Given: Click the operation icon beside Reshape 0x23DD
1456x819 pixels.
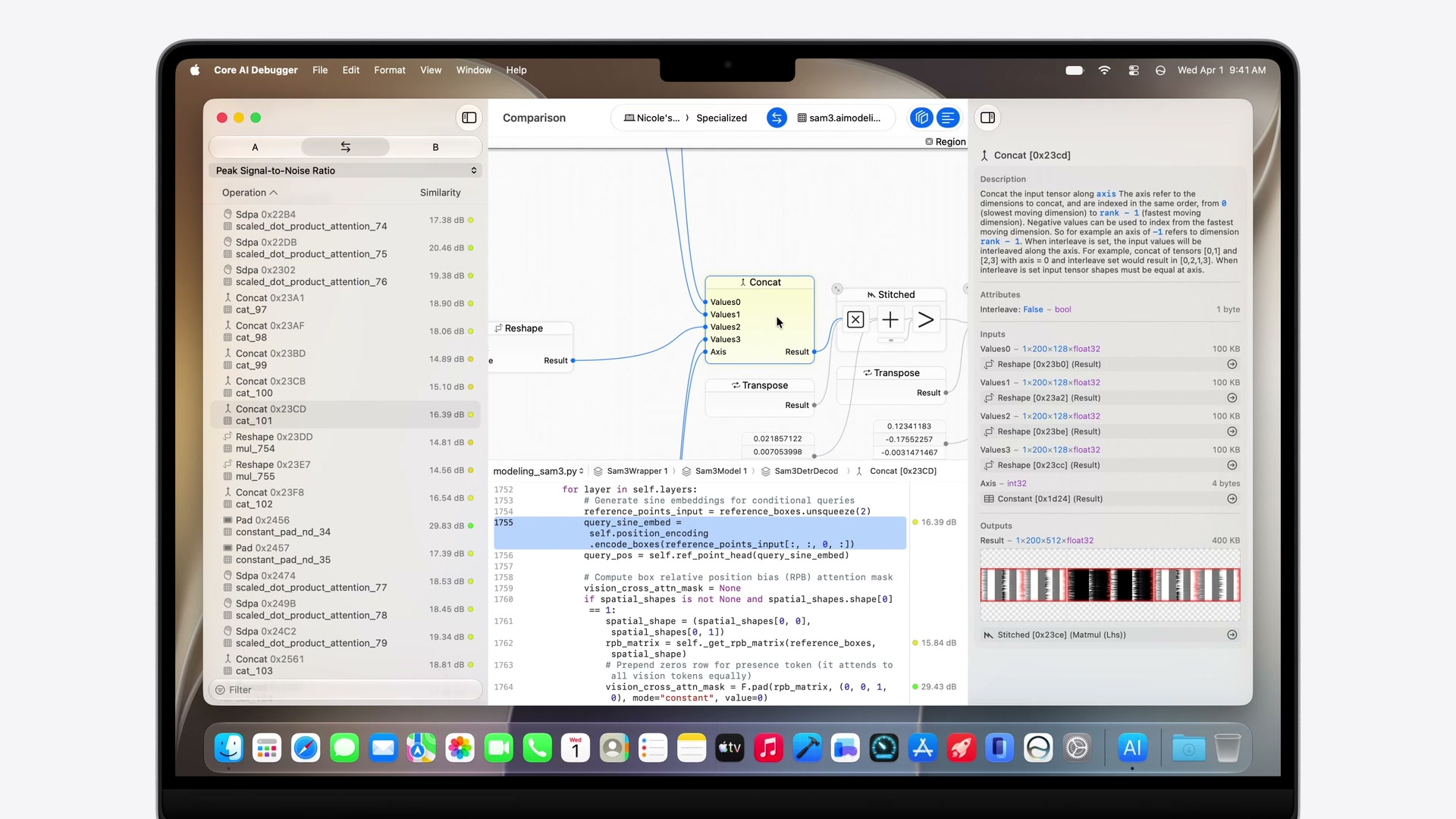Looking at the screenshot, I should pyautogui.click(x=227, y=437).
